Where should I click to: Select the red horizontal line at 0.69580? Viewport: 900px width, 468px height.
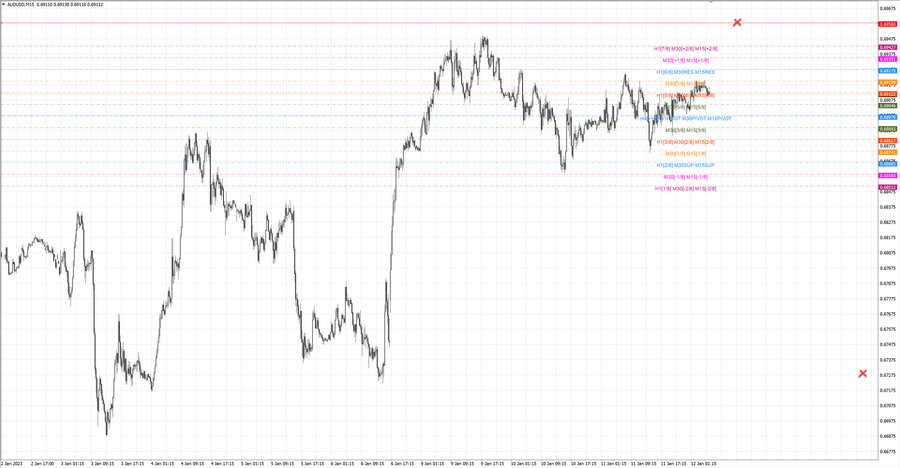coord(439,23)
